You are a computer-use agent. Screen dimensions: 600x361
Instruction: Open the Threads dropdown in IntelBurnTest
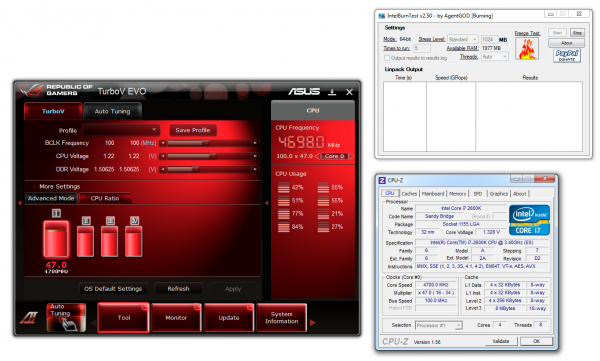pos(494,57)
